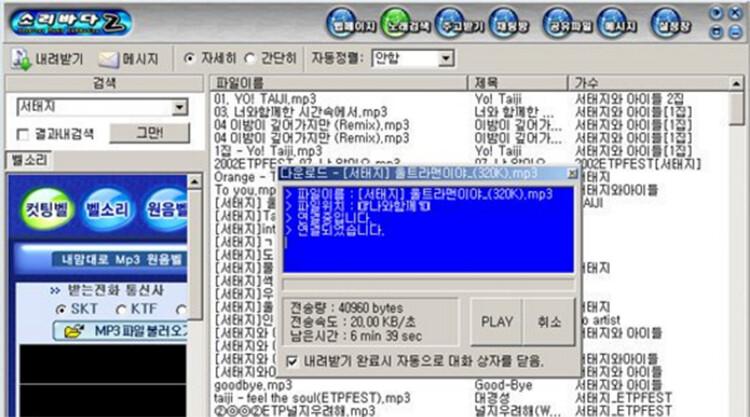Select file 01. YO! TAIJI.mp3

265,99
